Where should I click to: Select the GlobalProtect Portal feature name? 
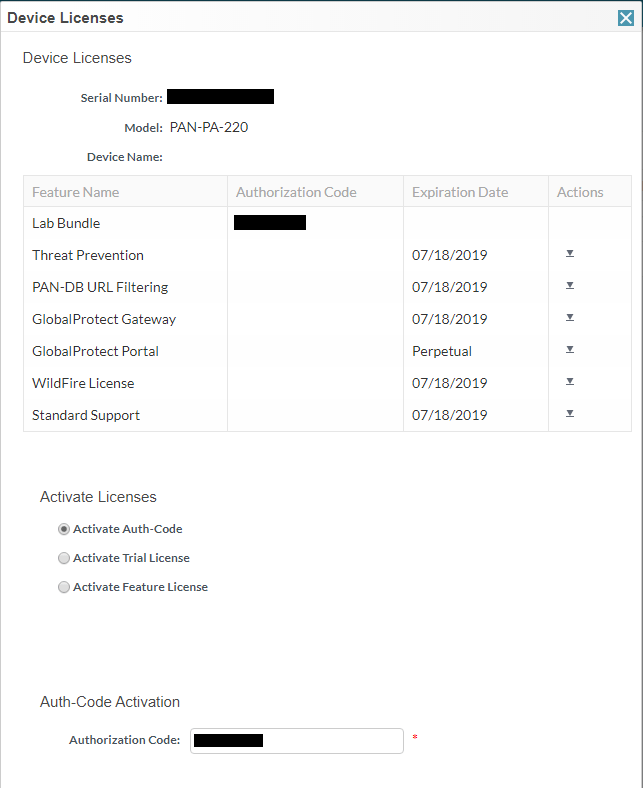click(96, 351)
